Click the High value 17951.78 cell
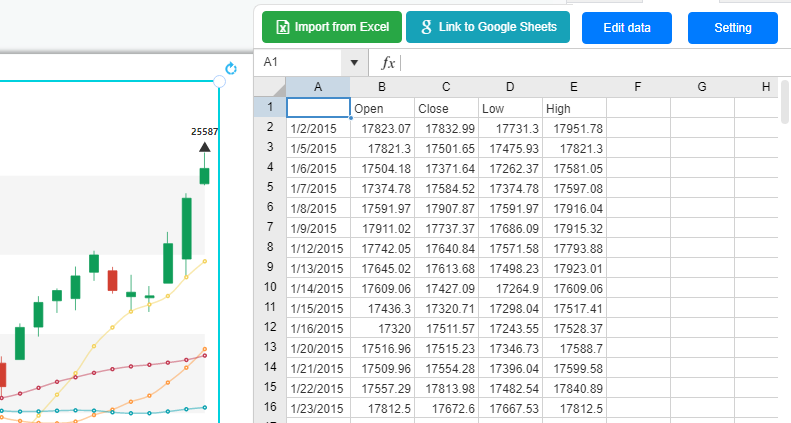This screenshot has width=791, height=423. (x=574, y=128)
